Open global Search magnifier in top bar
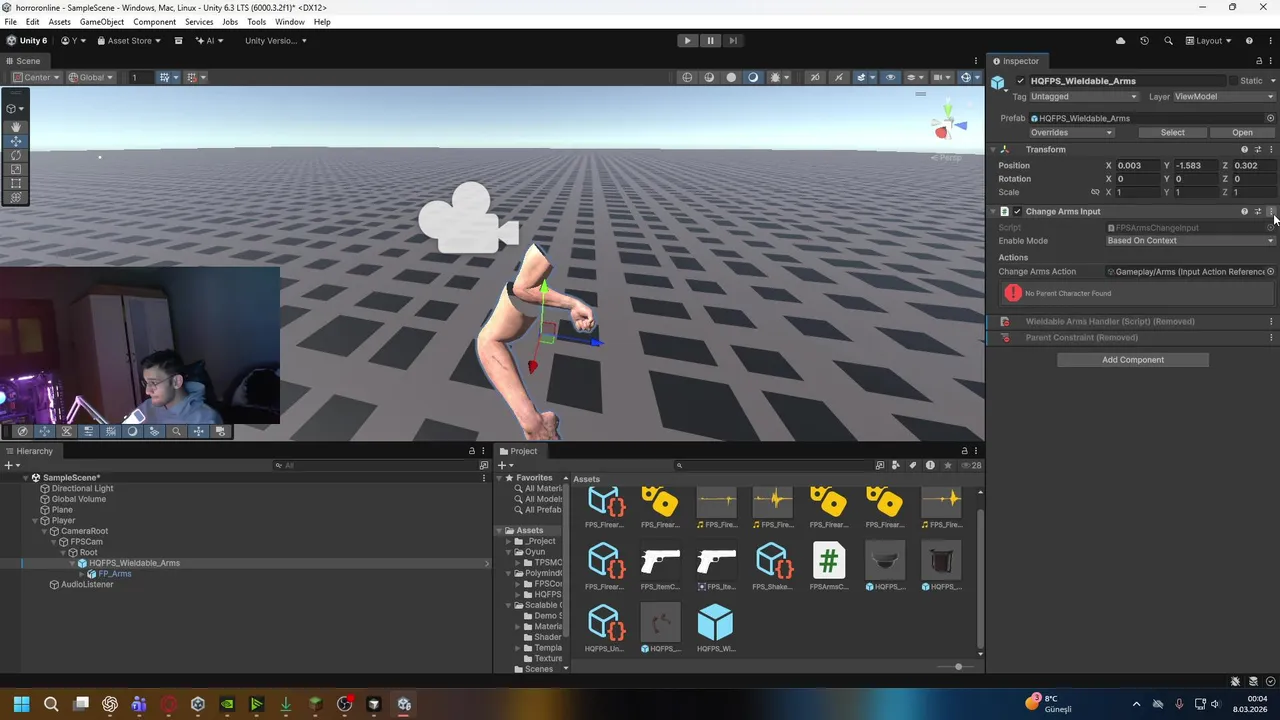This screenshot has width=1280, height=720. pos(1168,41)
